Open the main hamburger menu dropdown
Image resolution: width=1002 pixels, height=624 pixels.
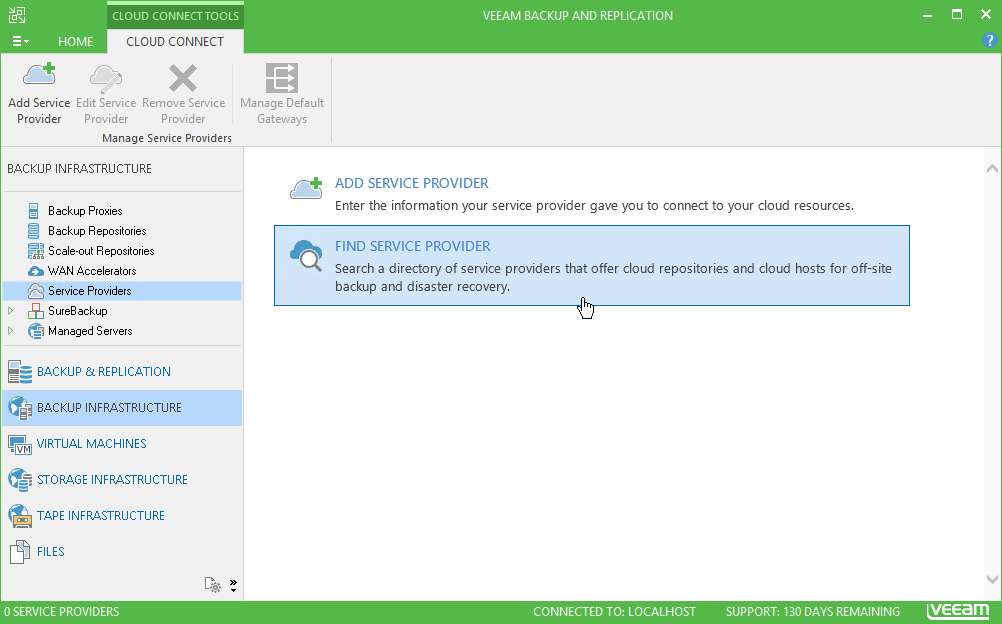20,42
